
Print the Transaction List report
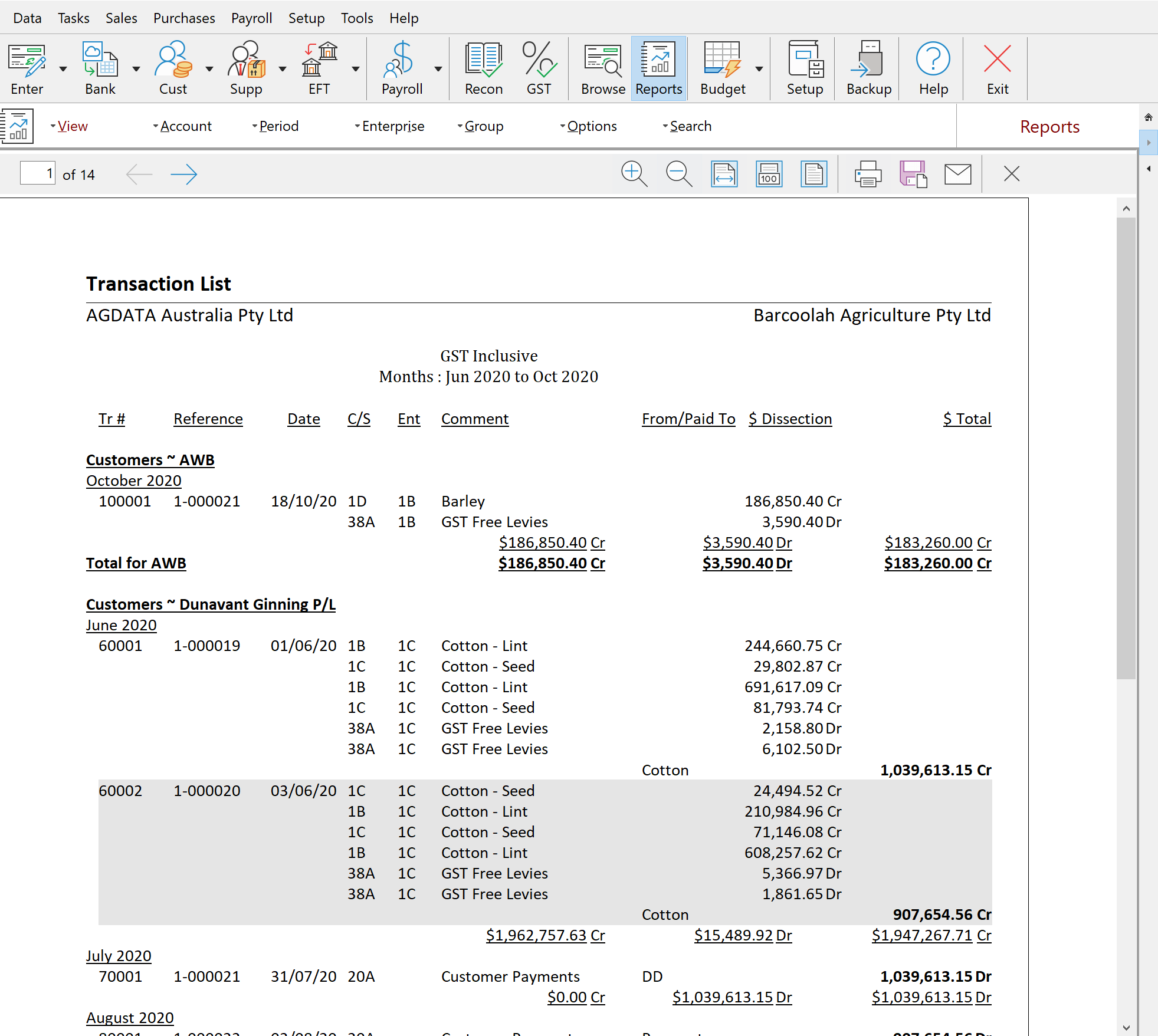[868, 174]
